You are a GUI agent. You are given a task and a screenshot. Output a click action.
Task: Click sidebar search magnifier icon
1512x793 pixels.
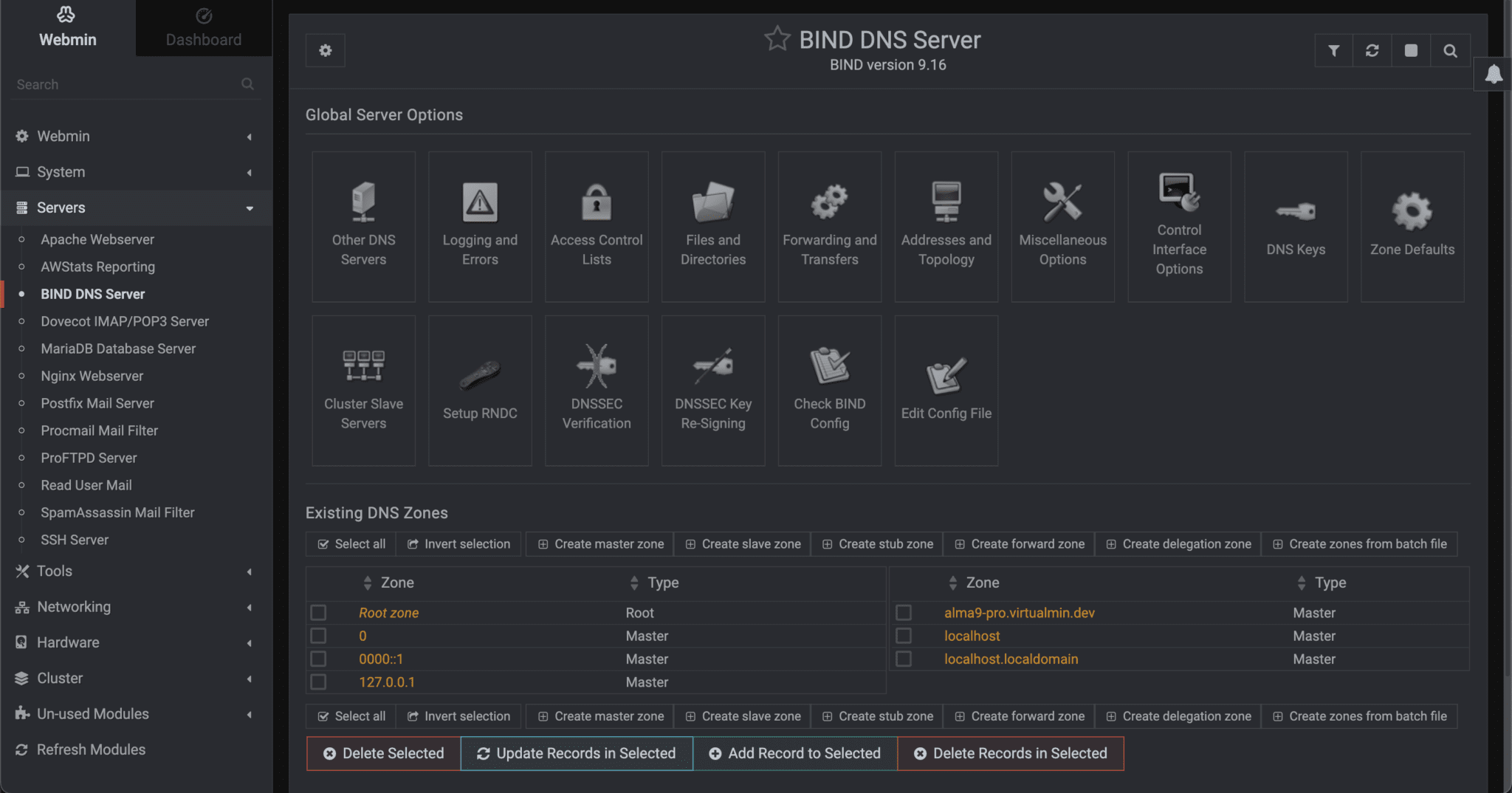coord(247,84)
